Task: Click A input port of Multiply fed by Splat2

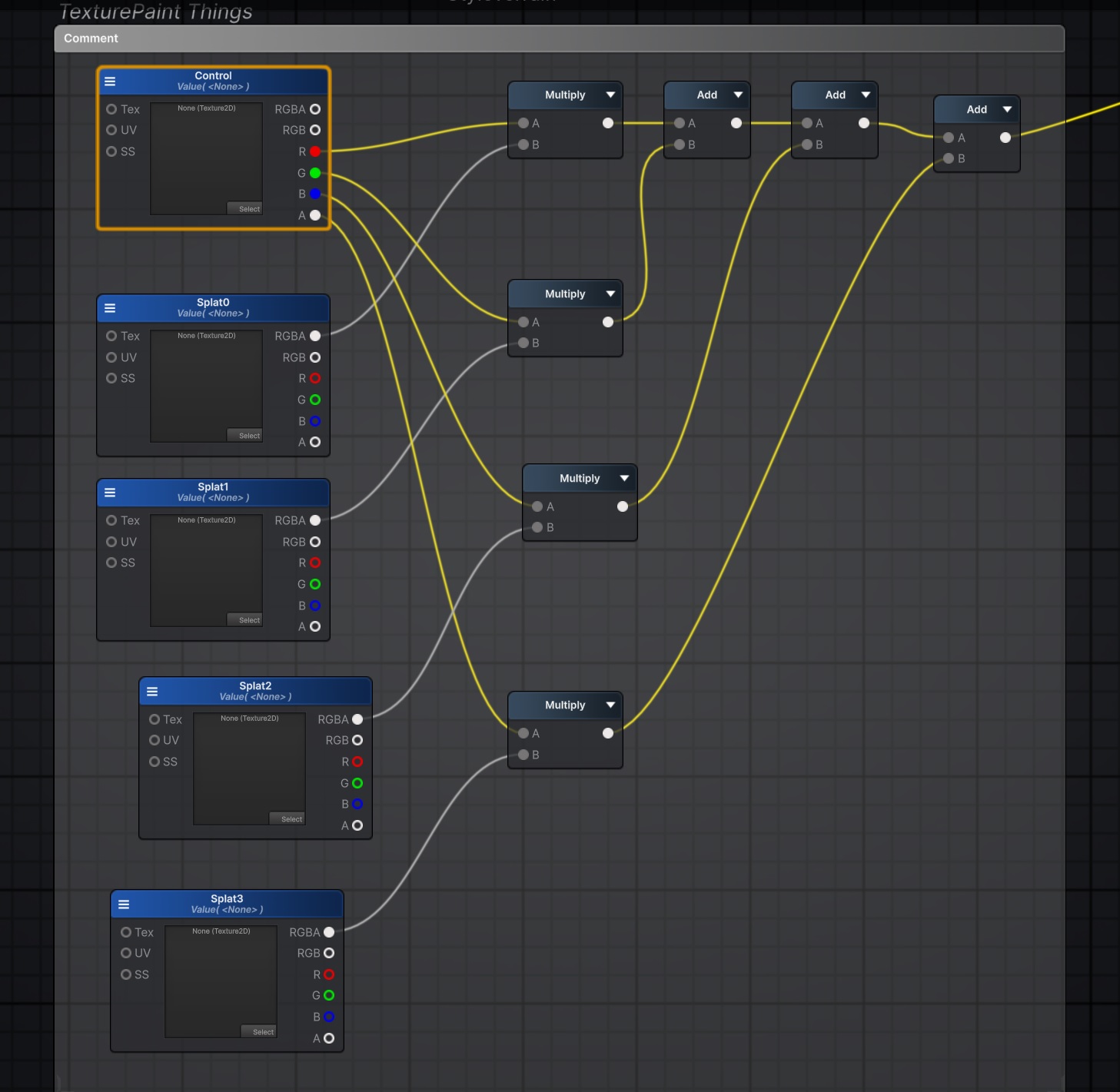Action: tap(537, 506)
